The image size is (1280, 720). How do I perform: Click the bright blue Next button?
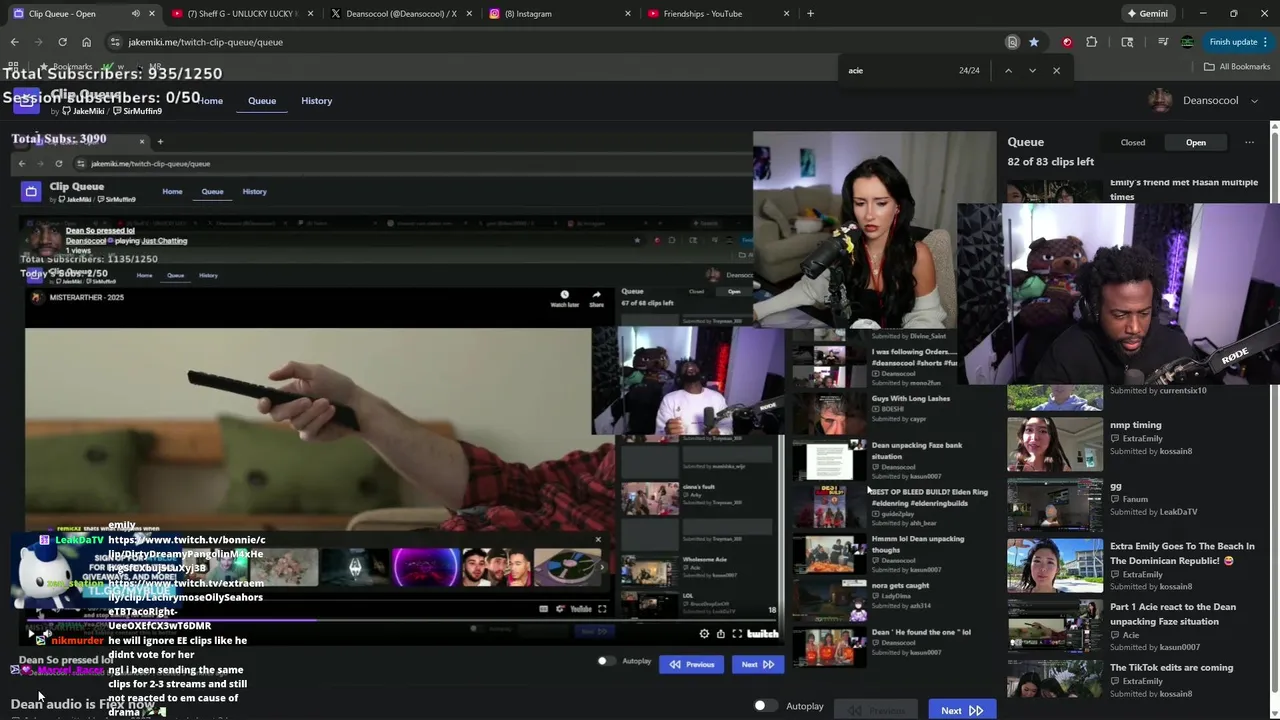pyautogui.click(x=961, y=710)
